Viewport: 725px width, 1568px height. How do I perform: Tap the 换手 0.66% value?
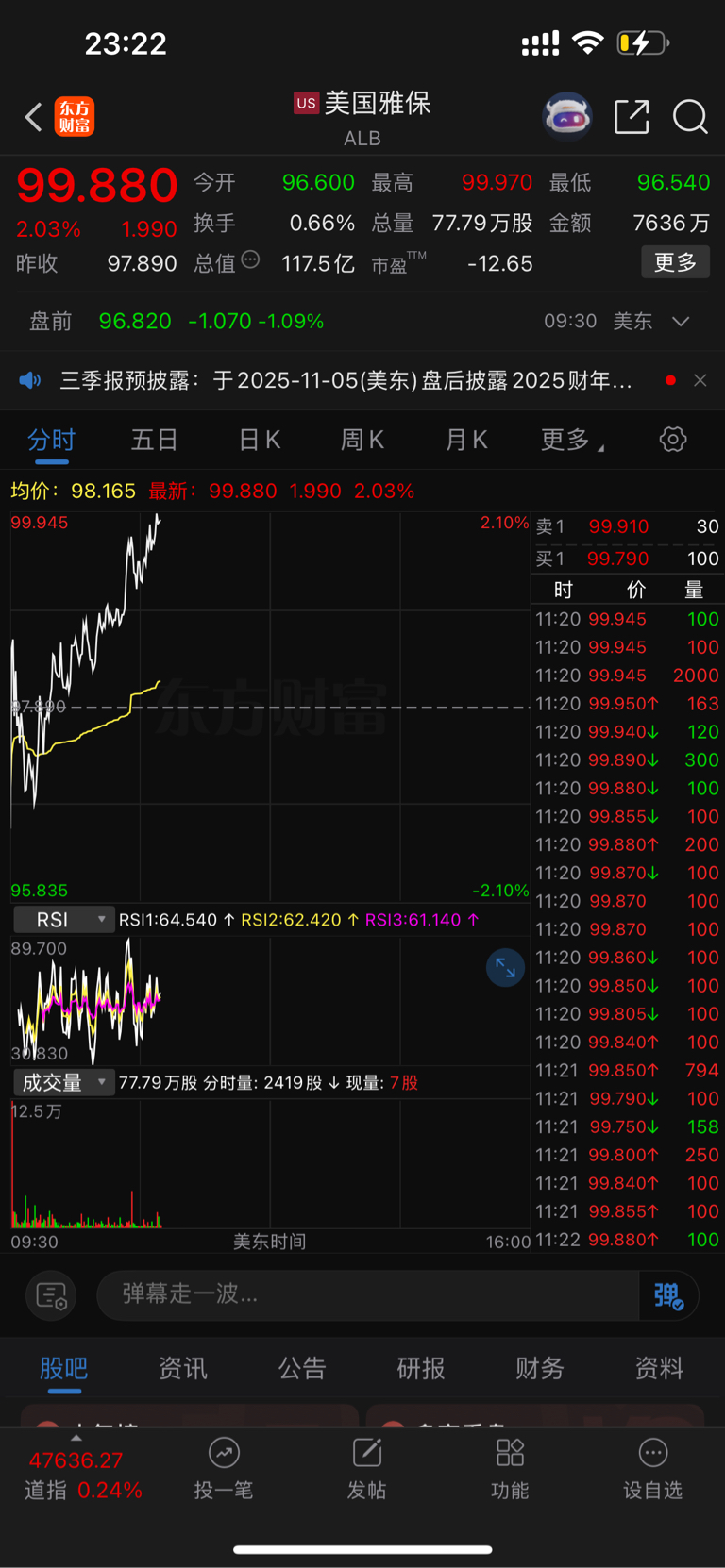pos(322,223)
